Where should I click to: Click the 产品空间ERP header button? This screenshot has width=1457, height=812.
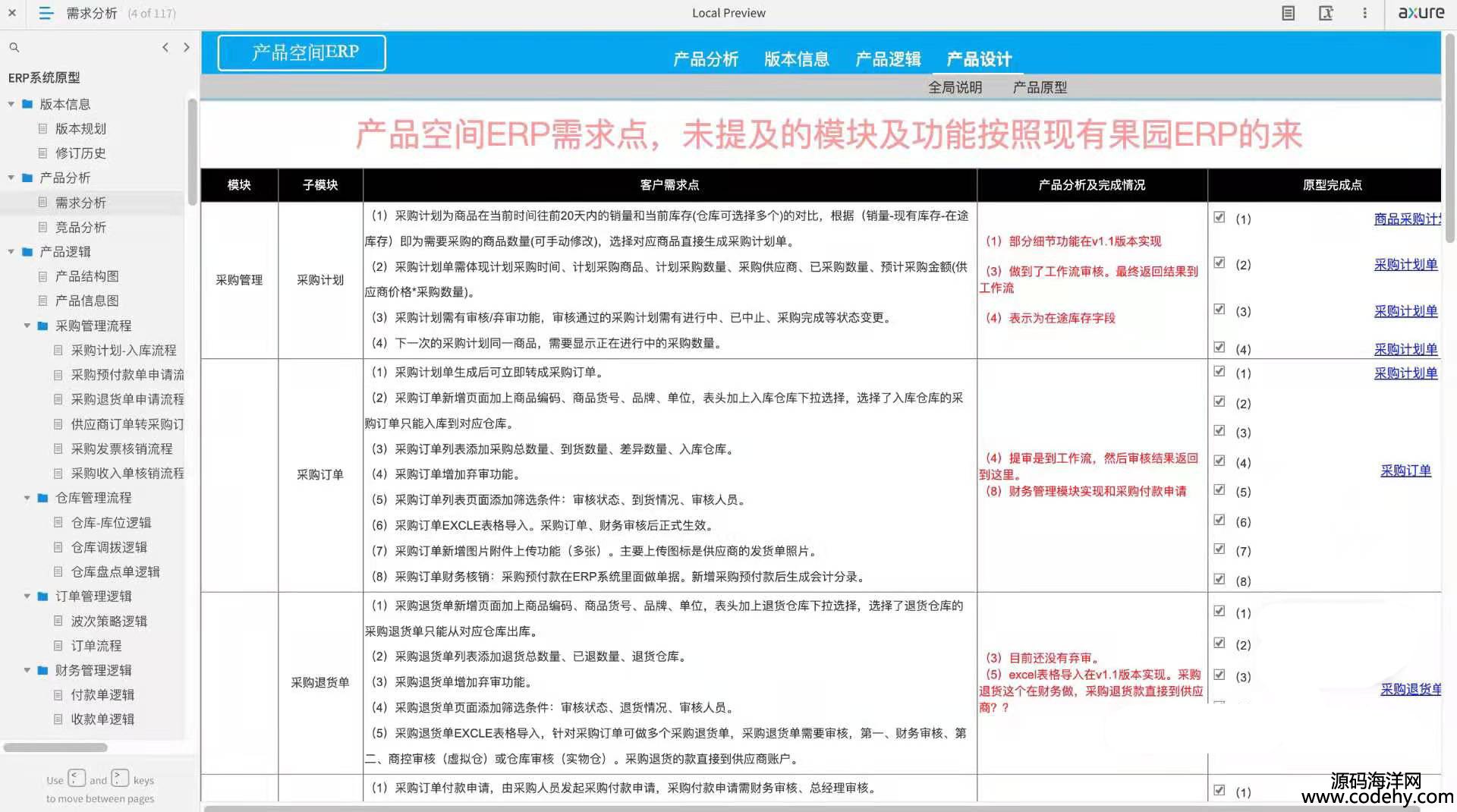[302, 53]
